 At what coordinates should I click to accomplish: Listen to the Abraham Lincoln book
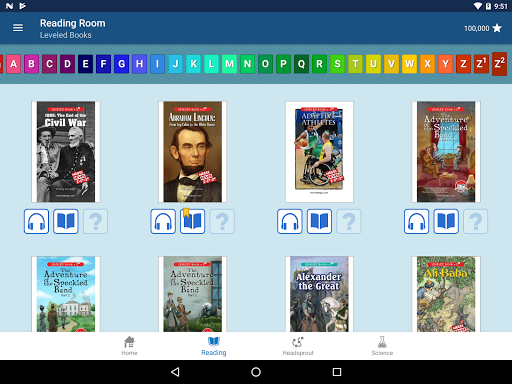pos(163,221)
